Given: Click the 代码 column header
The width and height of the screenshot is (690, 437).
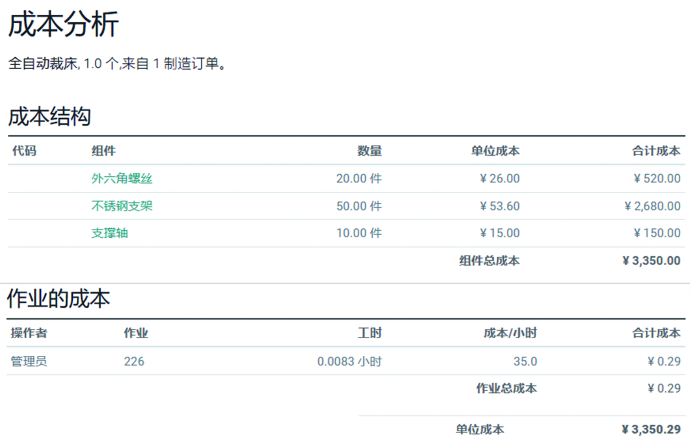Looking at the screenshot, I should pyautogui.click(x=24, y=151).
